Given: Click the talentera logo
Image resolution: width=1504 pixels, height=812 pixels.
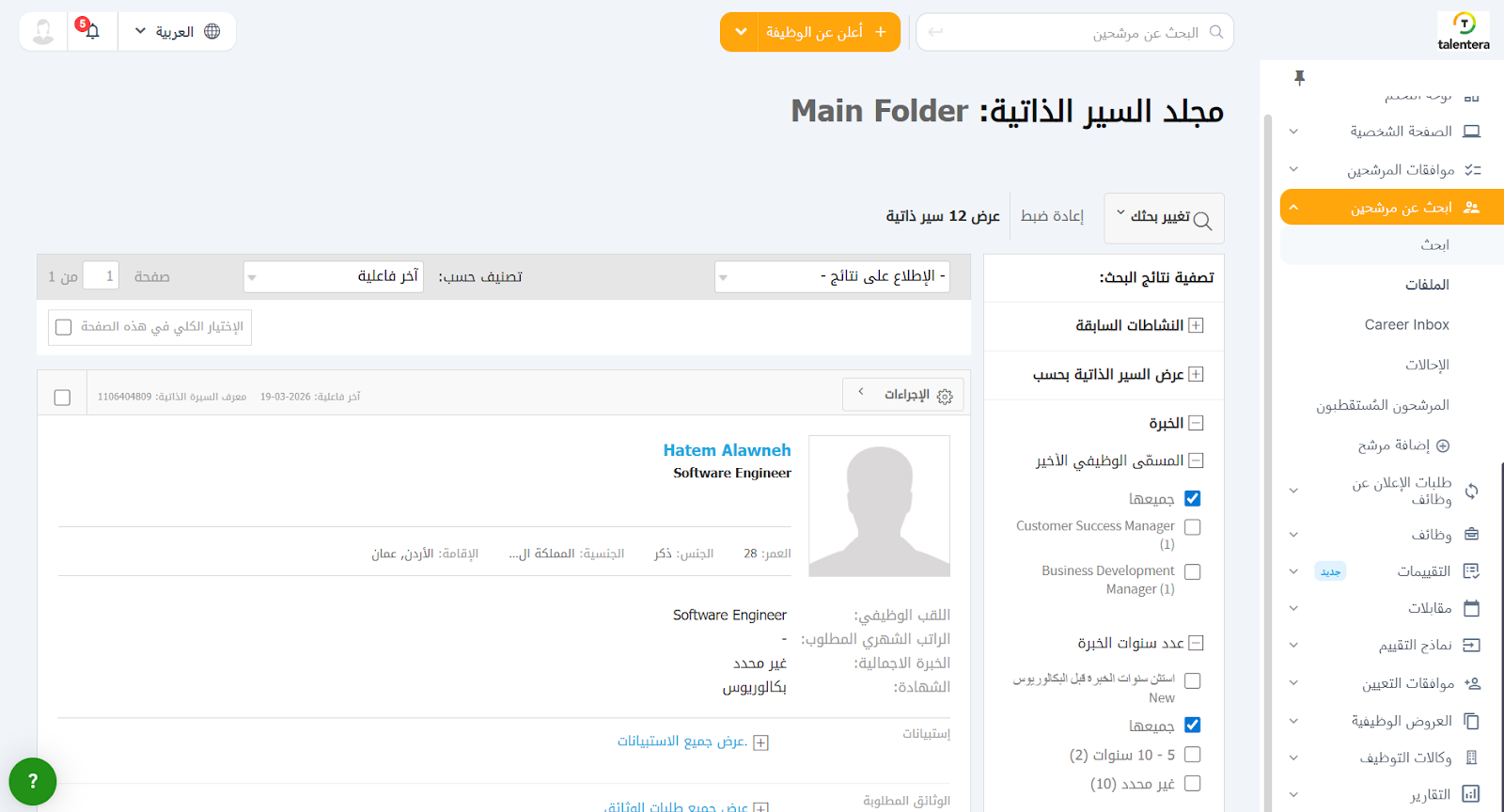Looking at the screenshot, I should click(x=1463, y=31).
